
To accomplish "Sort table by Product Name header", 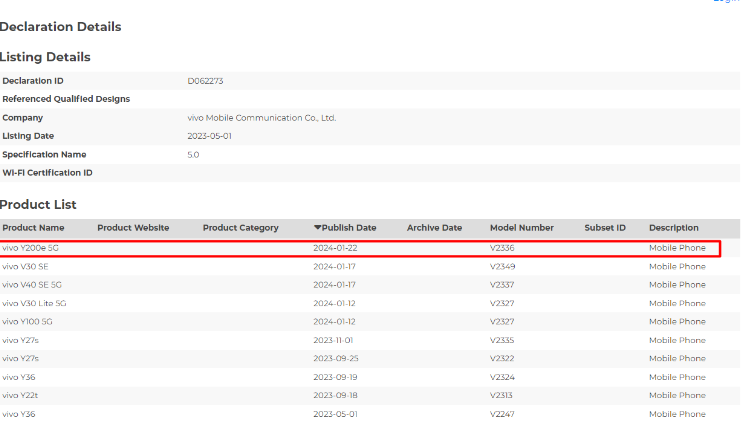I will (x=33, y=228).
